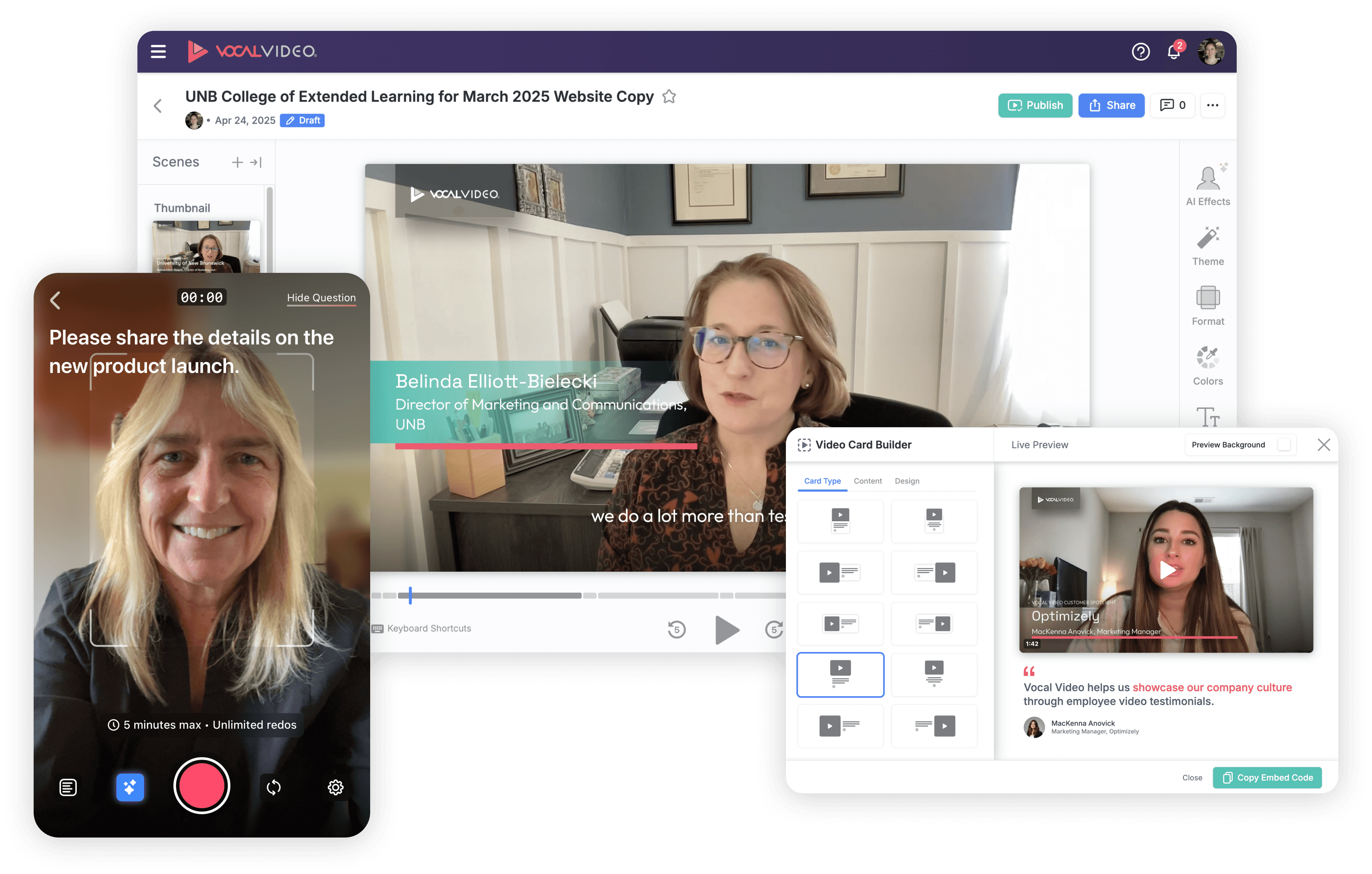Screen dimensions: 1372x874
Task: Select card layout: large video left, text right, last row
Action: [x=840, y=726]
